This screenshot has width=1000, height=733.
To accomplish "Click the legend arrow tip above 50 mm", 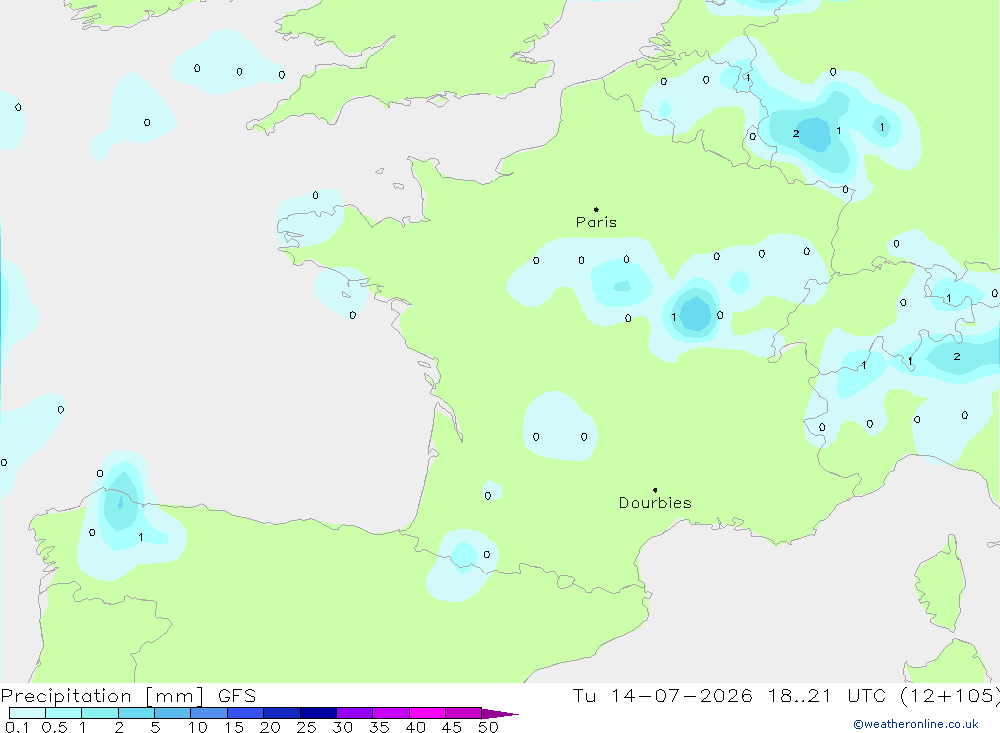I will [501, 714].
